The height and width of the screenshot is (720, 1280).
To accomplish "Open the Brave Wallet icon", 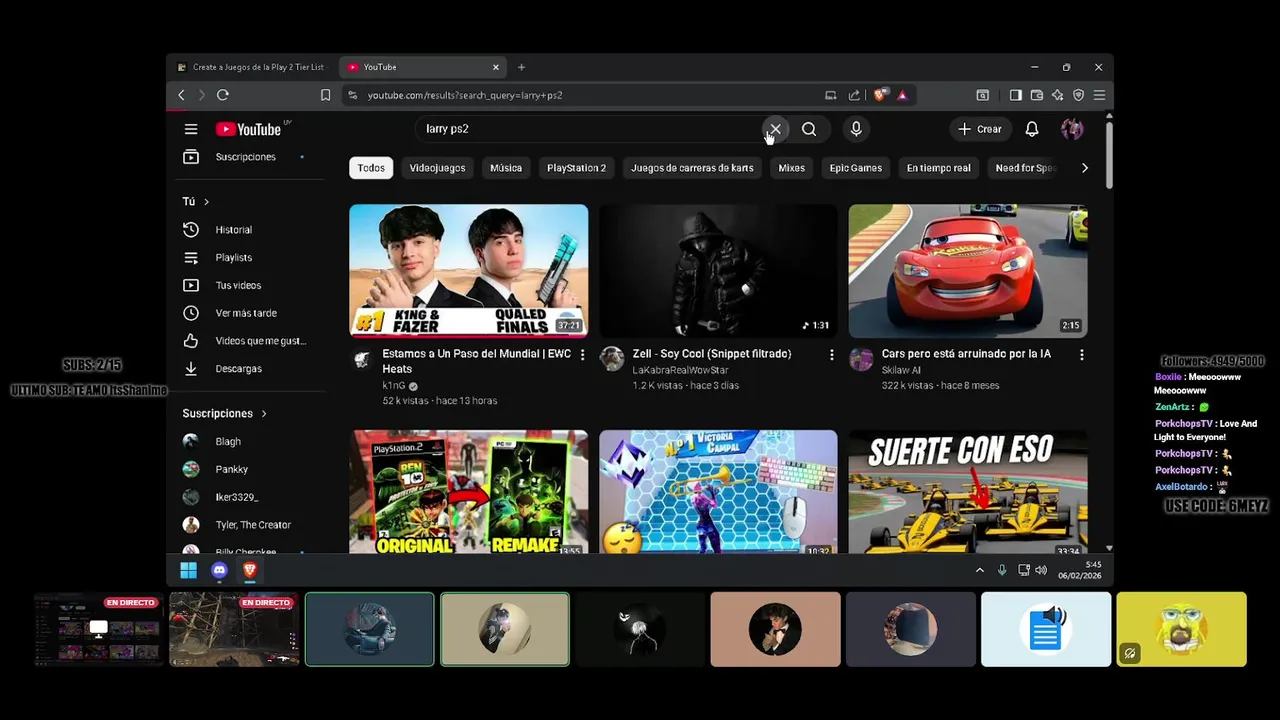I will pyautogui.click(x=1036, y=95).
